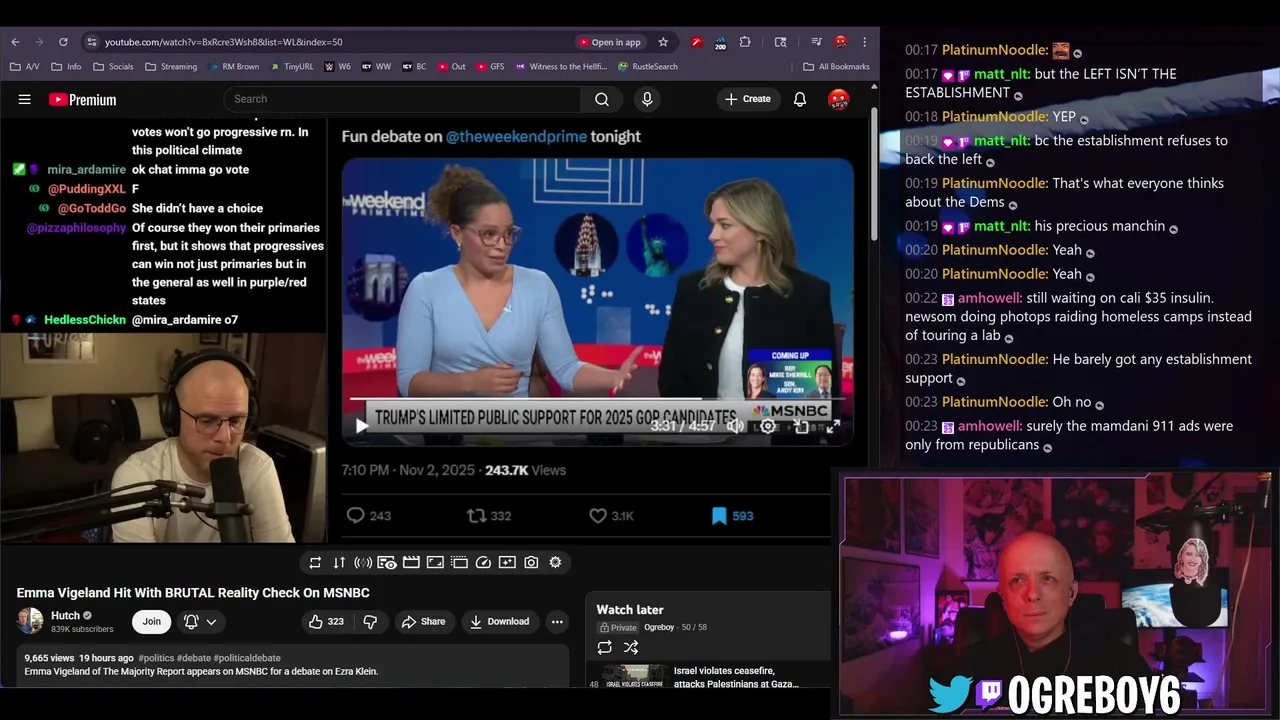This screenshot has width=1280, height=720.
Task: Open the enhancer settings gear below video
Action: coord(555,562)
